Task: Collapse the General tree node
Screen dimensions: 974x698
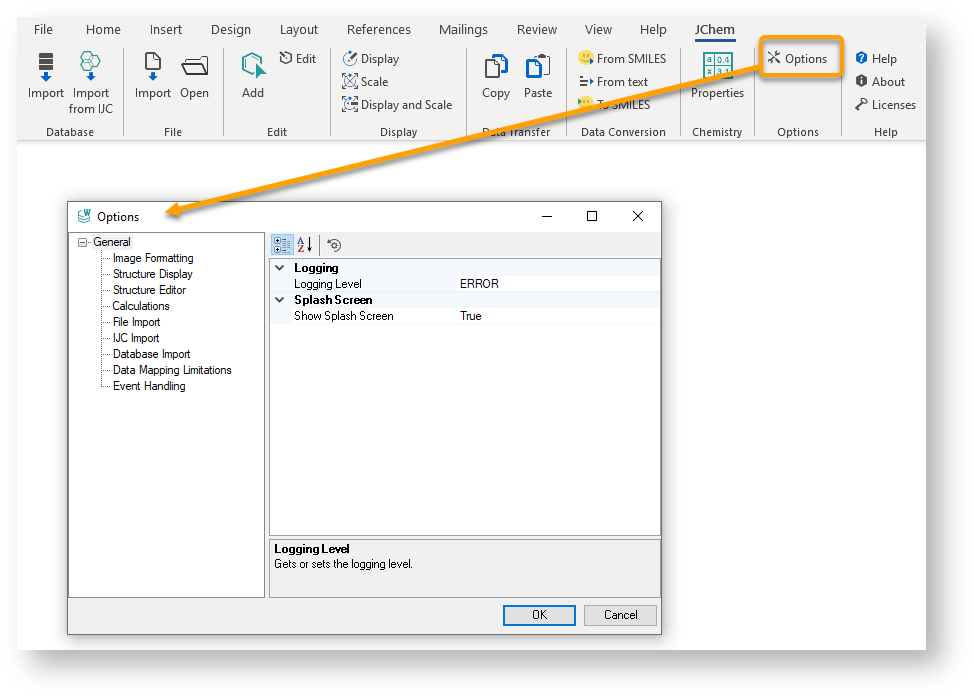Action: coord(82,242)
